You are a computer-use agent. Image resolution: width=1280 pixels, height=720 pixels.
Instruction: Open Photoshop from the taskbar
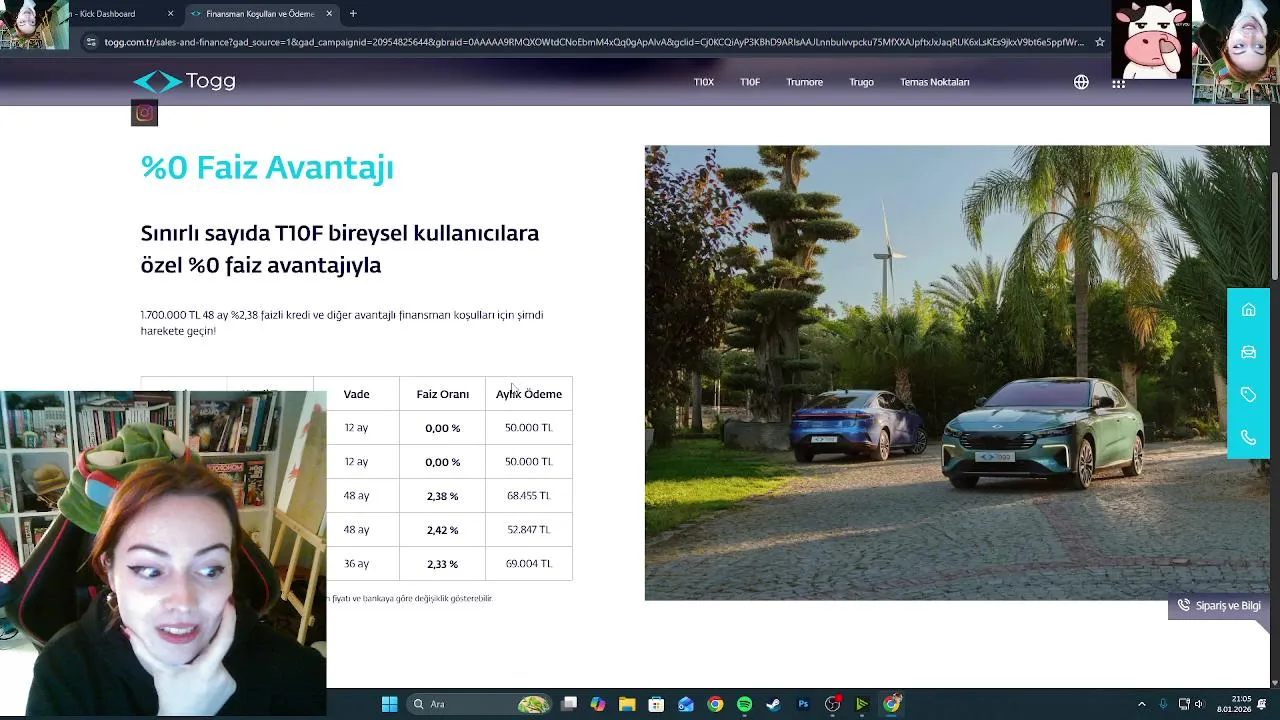pyautogui.click(x=803, y=704)
